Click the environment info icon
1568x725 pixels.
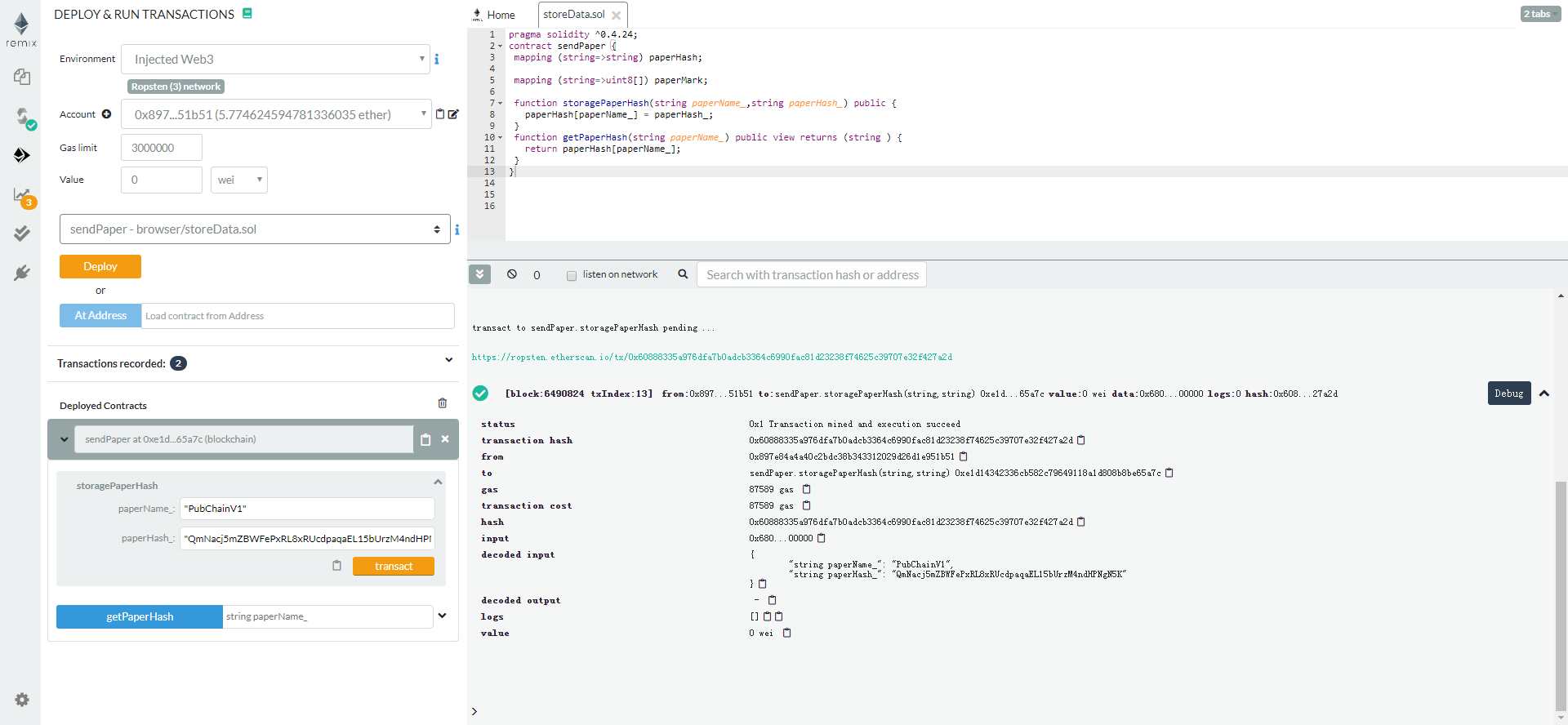pos(437,59)
